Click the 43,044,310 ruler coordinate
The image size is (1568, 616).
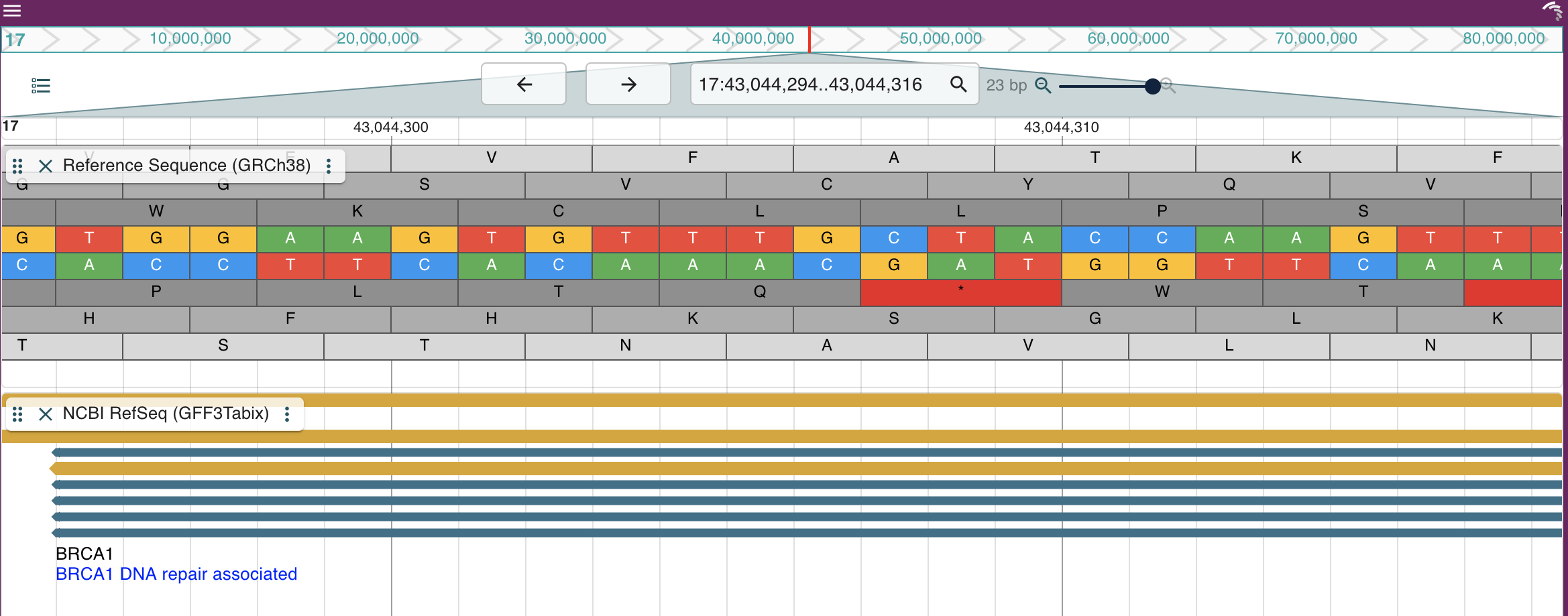[1061, 127]
